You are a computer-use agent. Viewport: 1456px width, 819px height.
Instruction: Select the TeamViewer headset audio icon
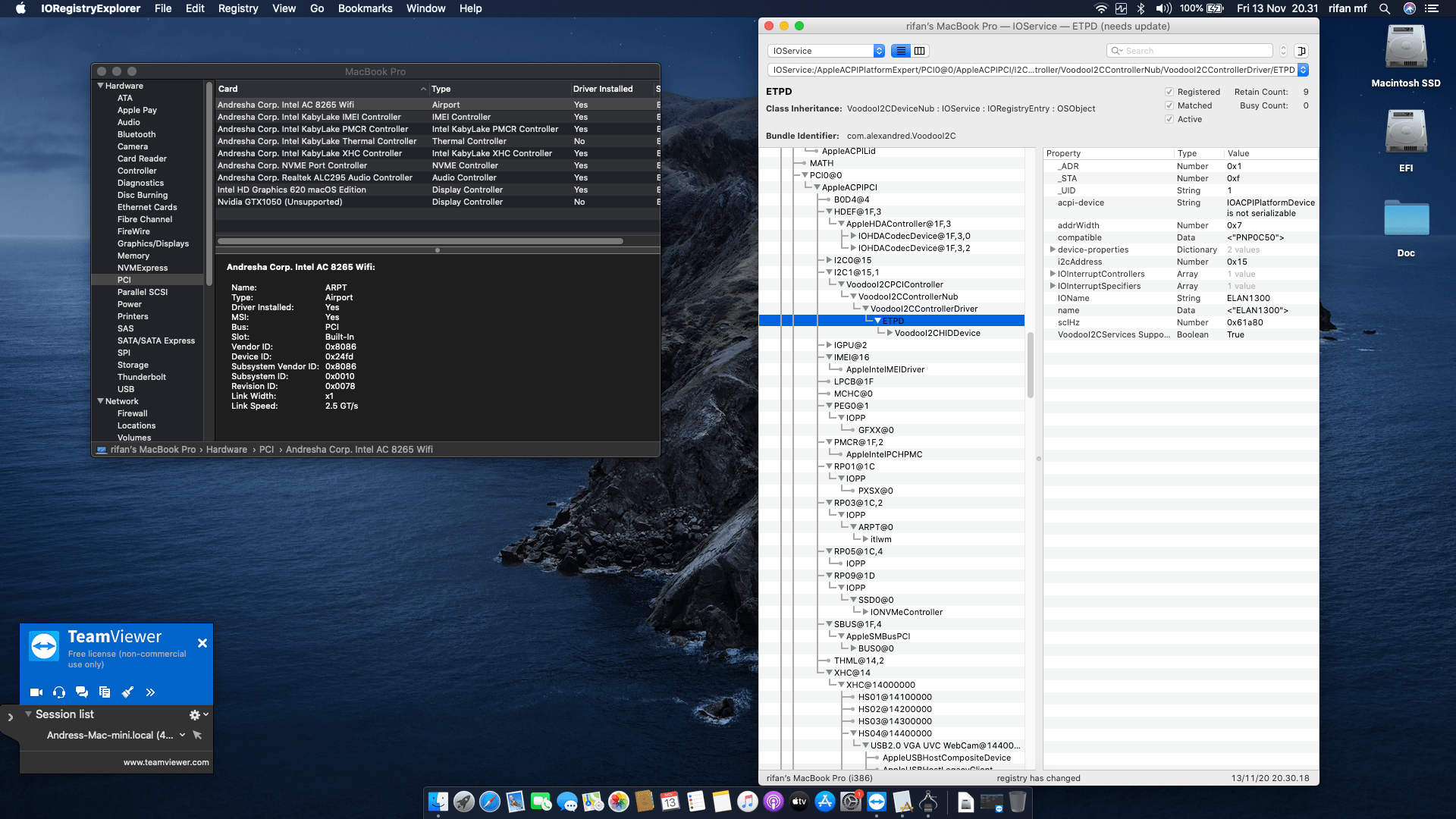(58, 692)
